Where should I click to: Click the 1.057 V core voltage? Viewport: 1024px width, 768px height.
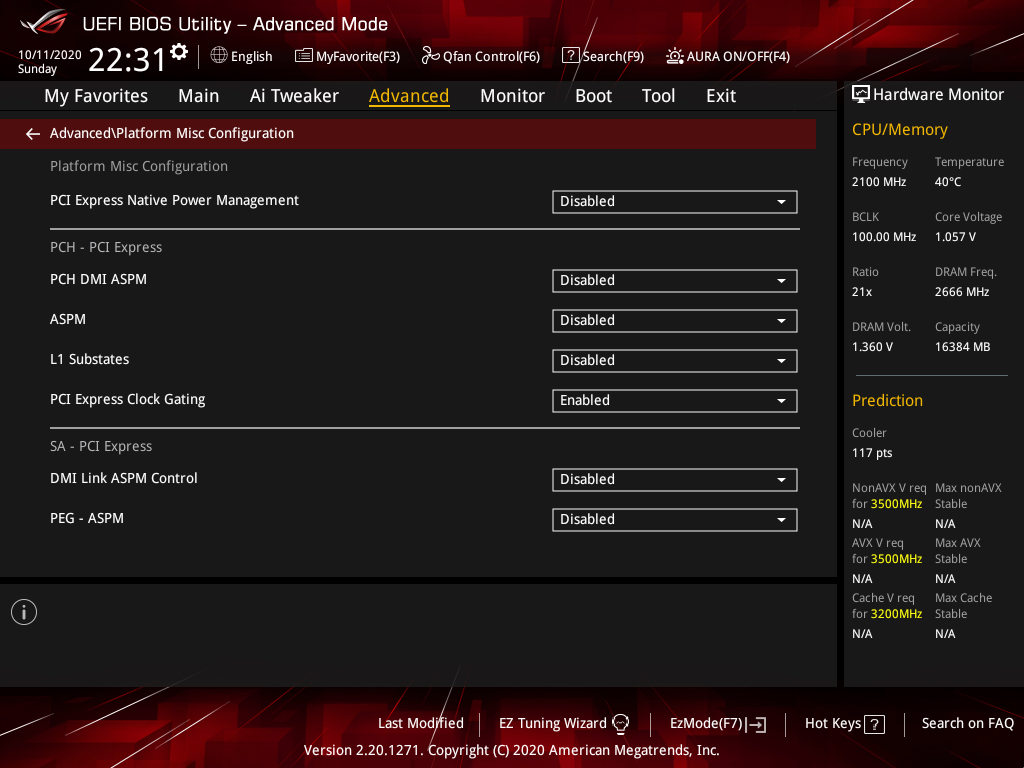(955, 237)
